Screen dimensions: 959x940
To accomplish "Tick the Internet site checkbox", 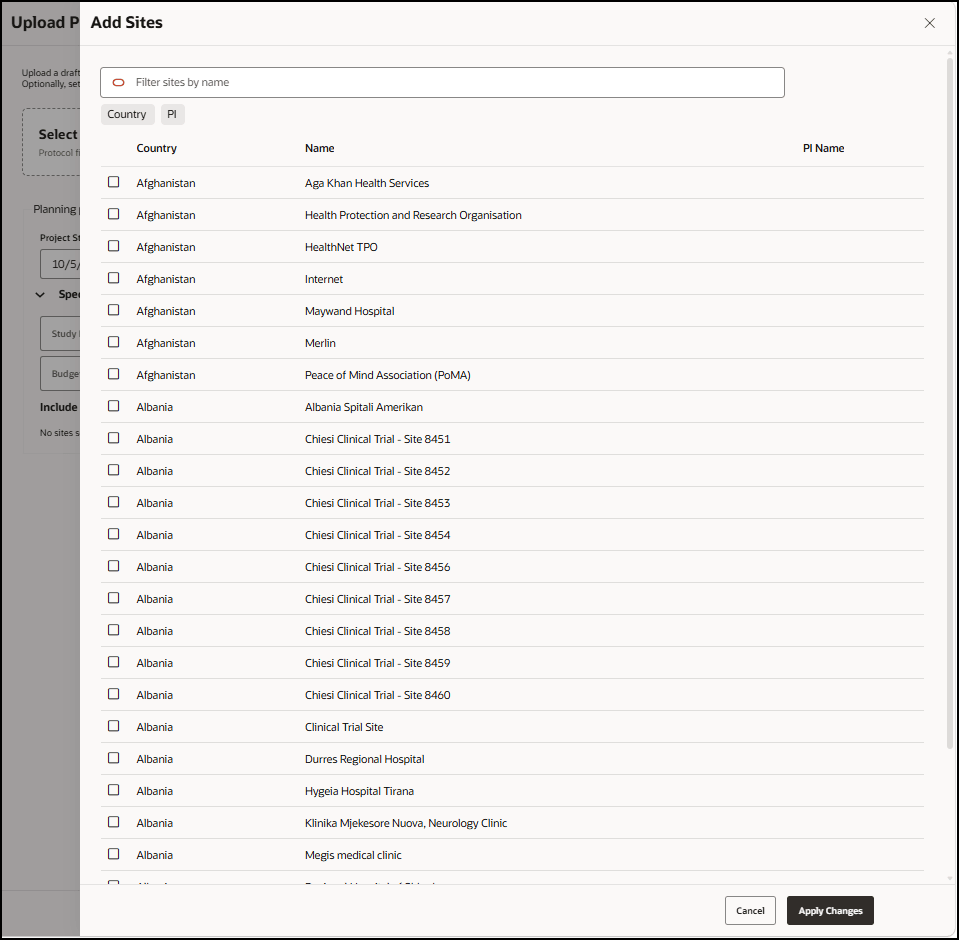I will click(114, 278).
